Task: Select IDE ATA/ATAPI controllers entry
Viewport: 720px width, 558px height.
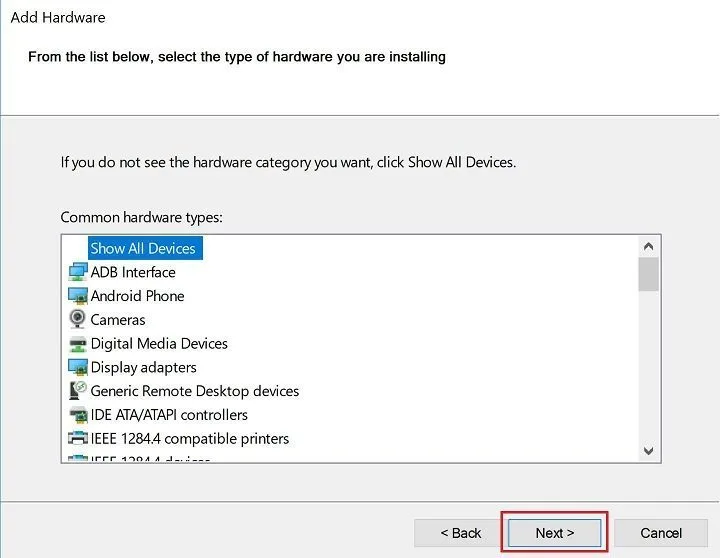Action: pyautogui.click(x=169, y=415)
